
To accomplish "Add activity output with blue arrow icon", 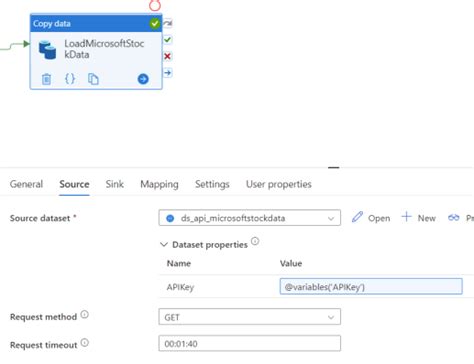I will click(x=143, y=79).
